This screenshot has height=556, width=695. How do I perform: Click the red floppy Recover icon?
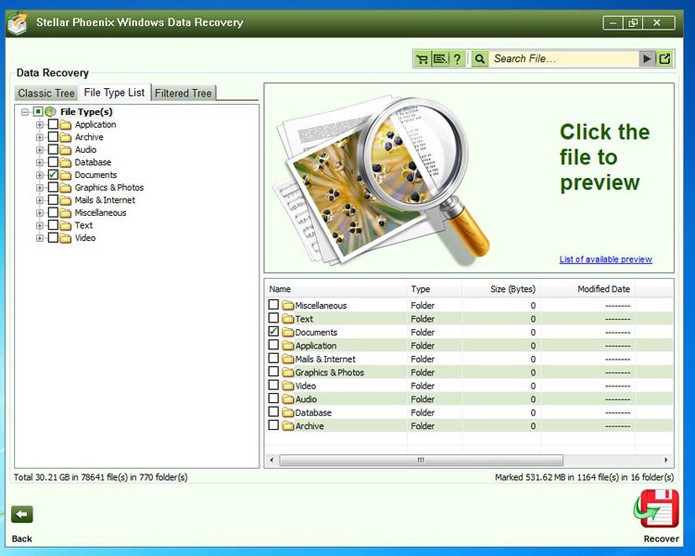pos(657,509)
